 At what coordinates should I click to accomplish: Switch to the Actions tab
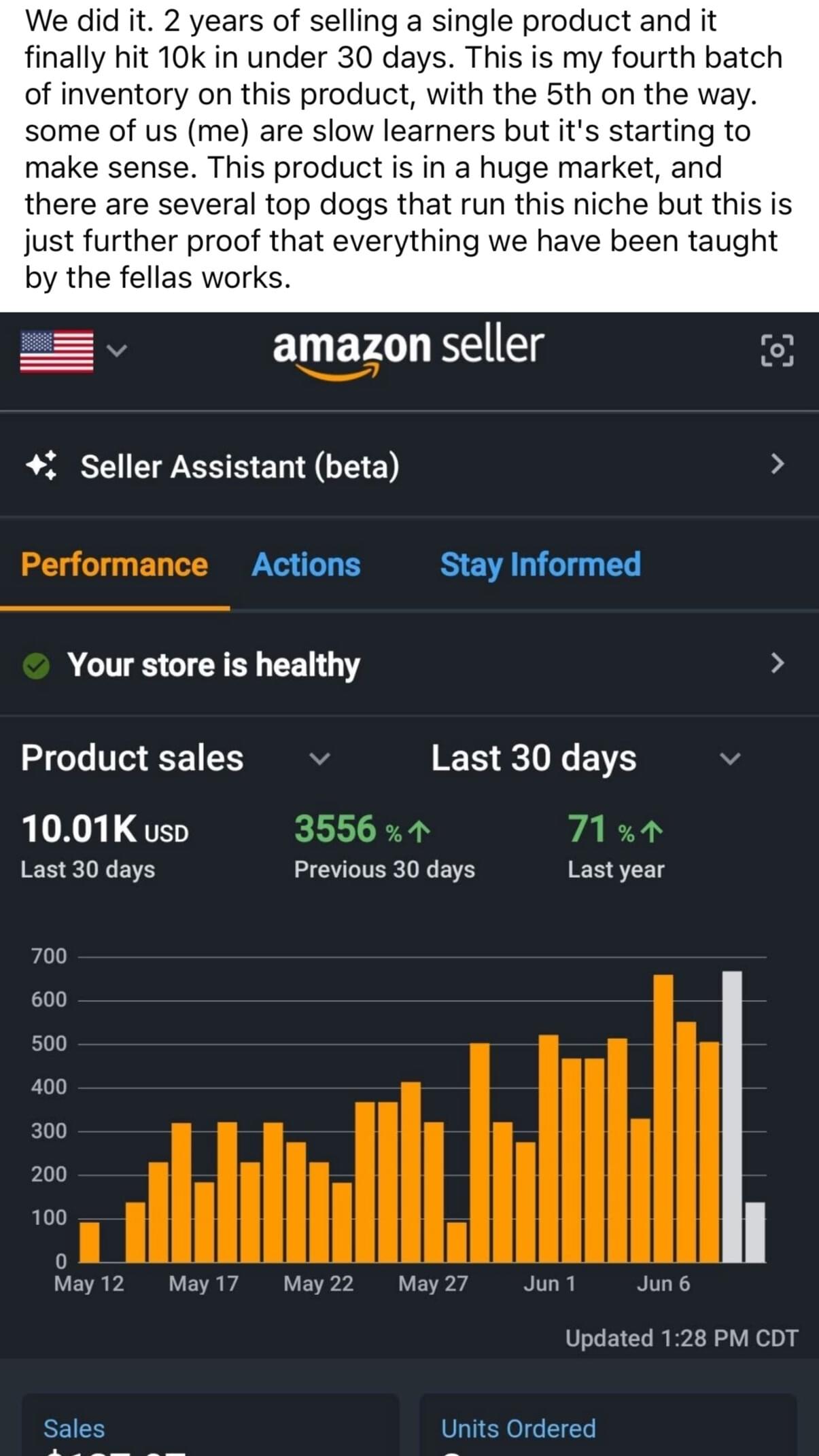point(306,565)
